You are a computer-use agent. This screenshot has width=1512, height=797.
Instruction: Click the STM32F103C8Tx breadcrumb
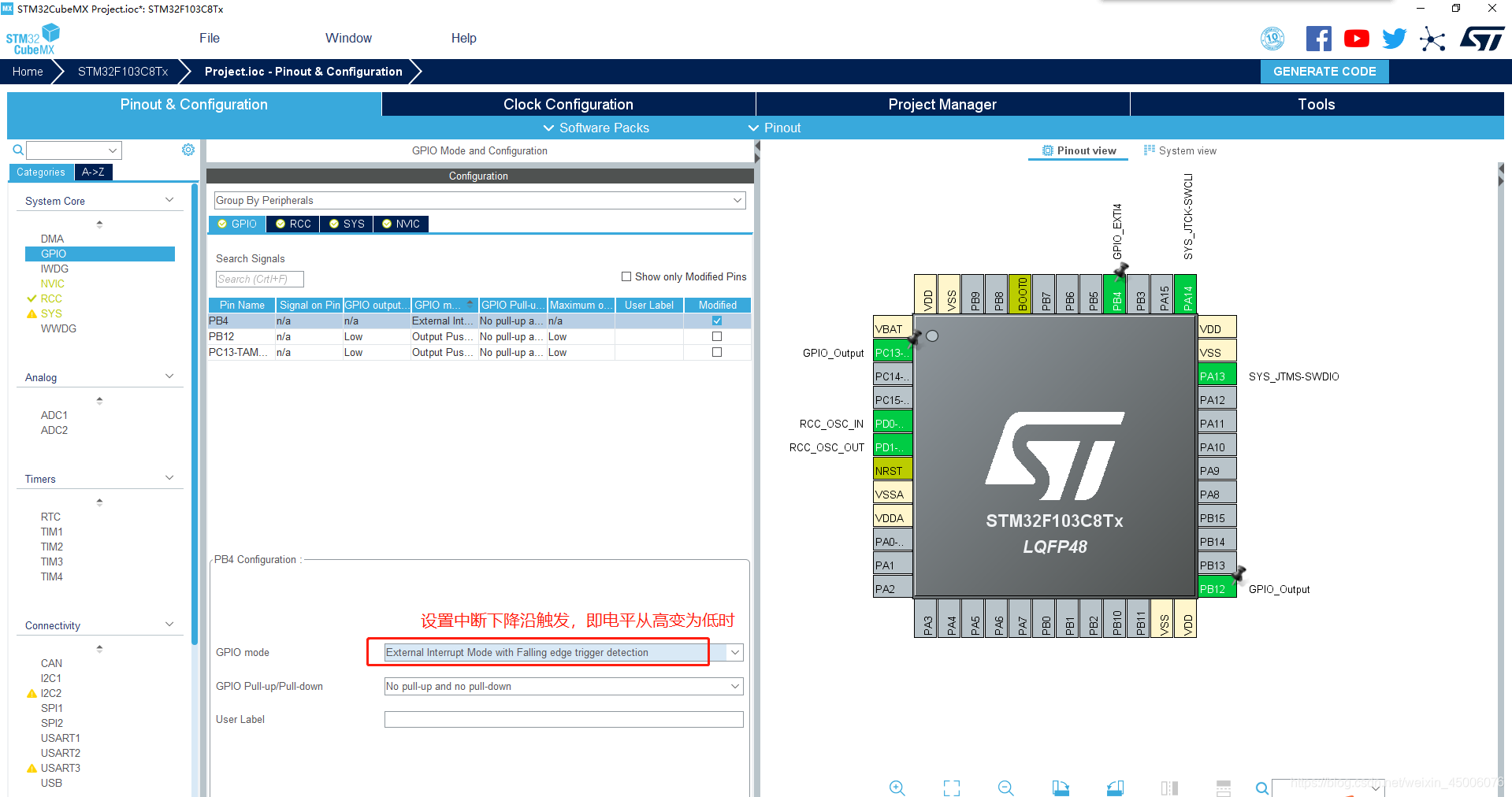coord(123,71)
